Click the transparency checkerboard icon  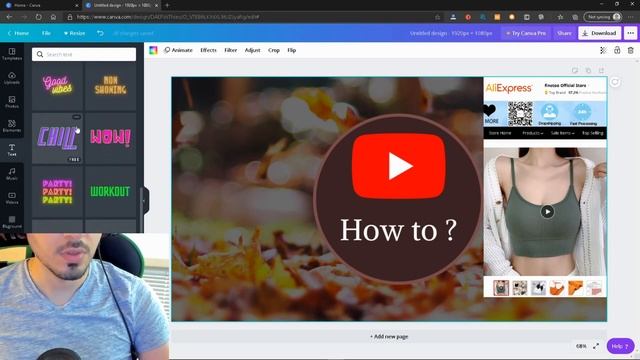(x=603, y=50)
